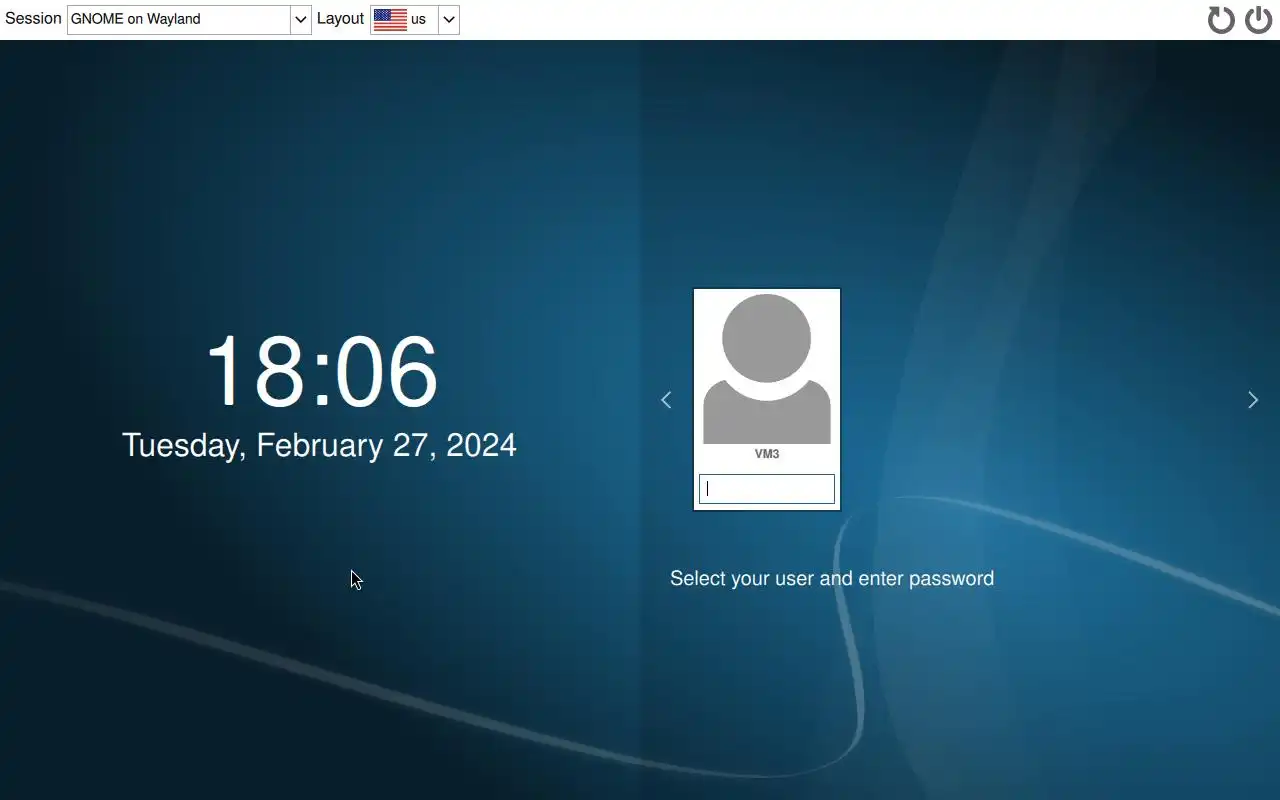The height and width of the screenshot is (800, 1280).
Task: Open the keyboard Layout dropdown arrow
Action: tap(449, 19)
